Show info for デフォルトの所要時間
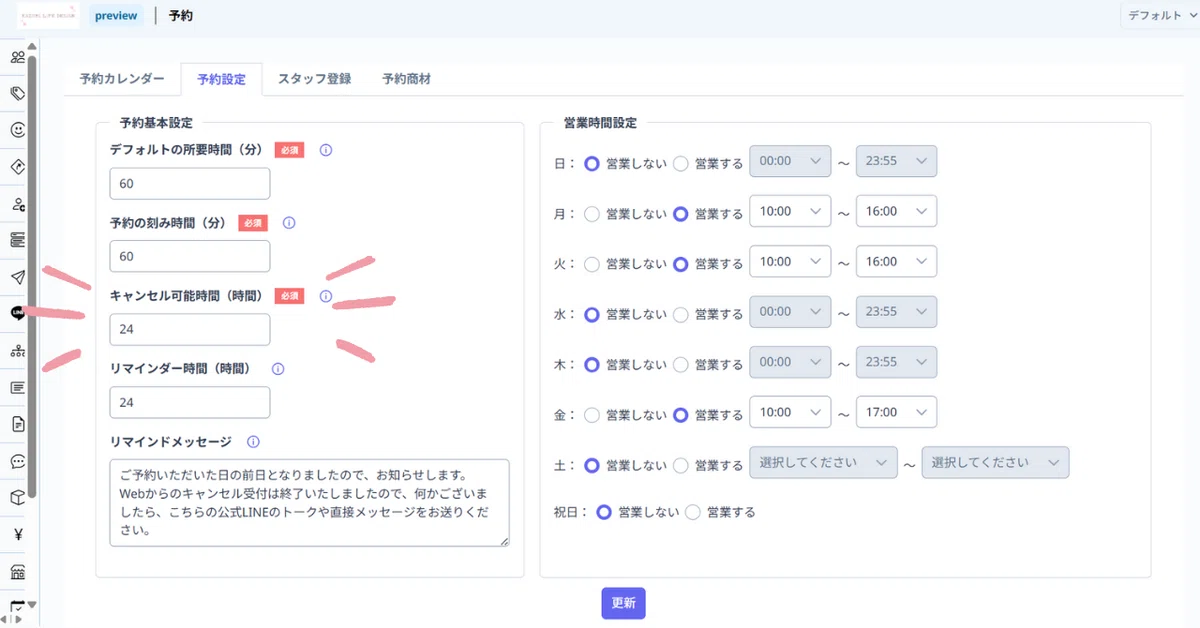Screen dimensions: 1200x628 coord(325,150)
